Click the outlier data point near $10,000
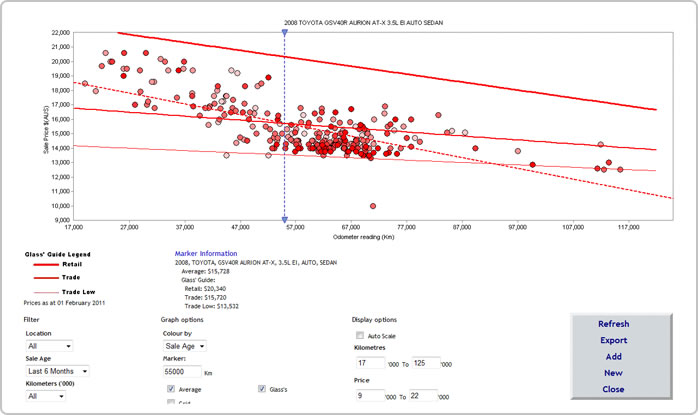The width and height of the screenshot is (698, 415). pos(373,206)
